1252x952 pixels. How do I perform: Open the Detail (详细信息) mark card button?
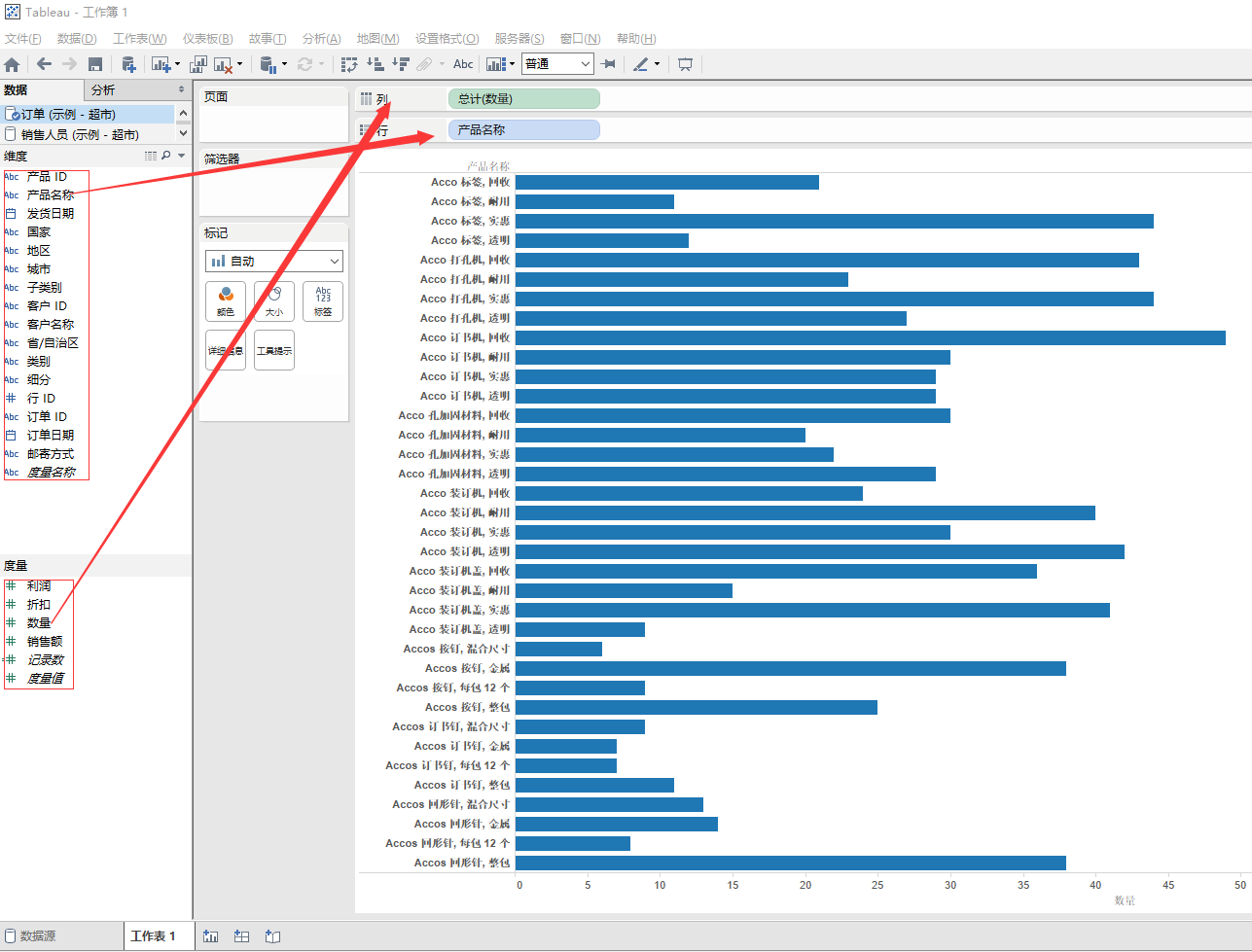[x=226, y=350]
